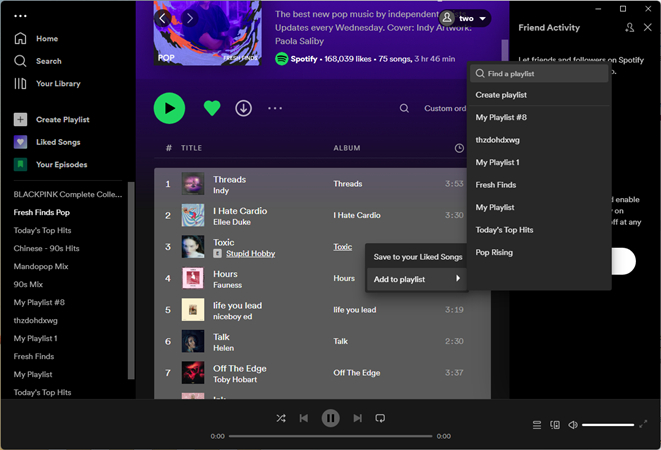Open the 'two' user account dropdown

465,18
